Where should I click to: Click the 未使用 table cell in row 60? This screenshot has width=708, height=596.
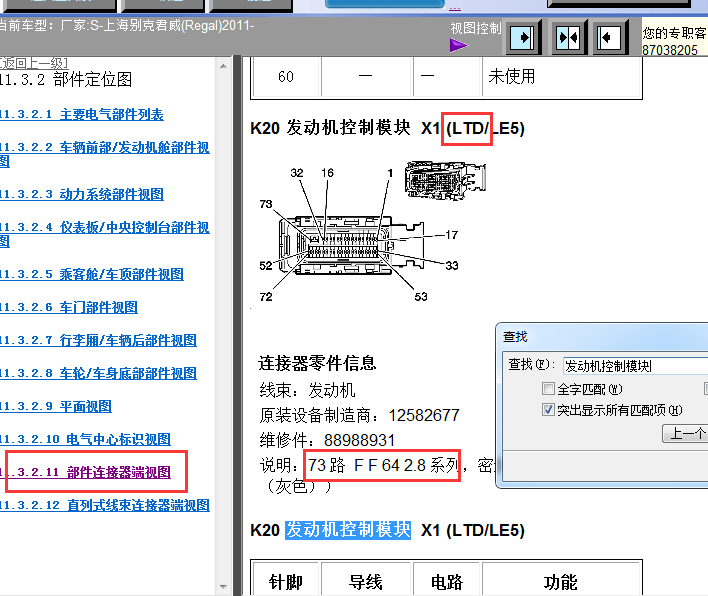tap(562, 76)
